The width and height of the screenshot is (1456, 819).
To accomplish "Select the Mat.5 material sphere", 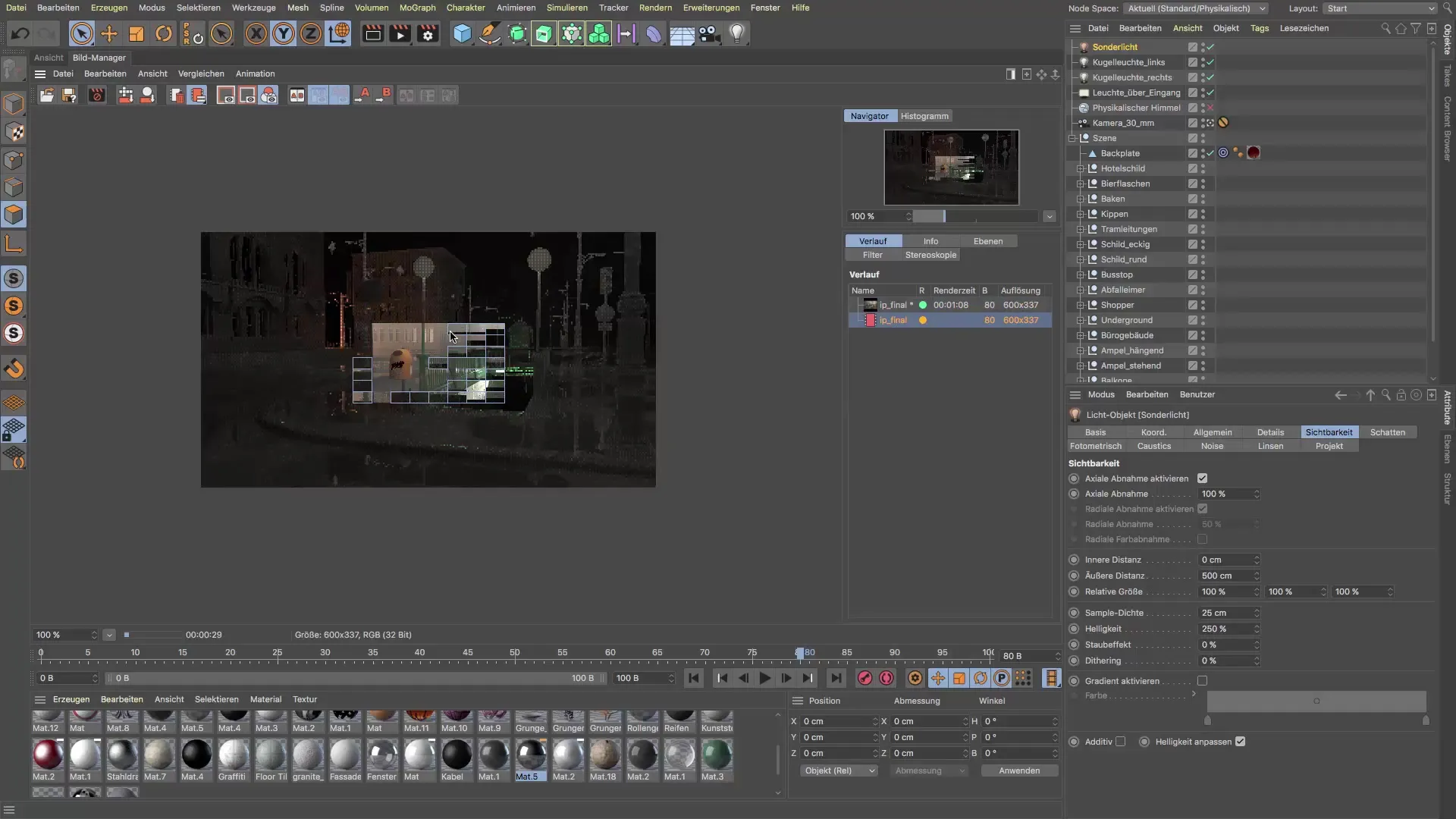I will coord(530,755).
